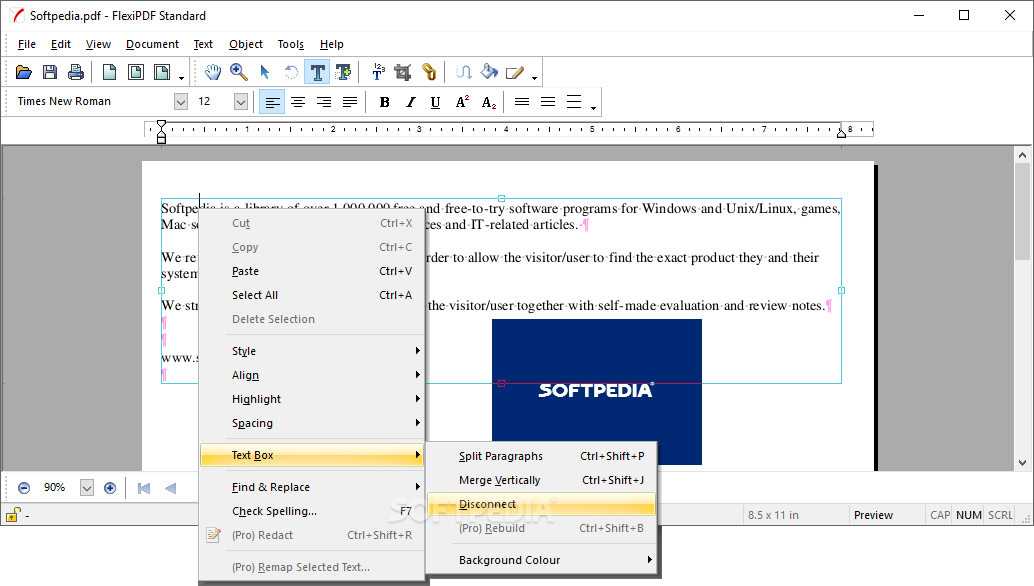Apply superscript with the A² icon
The image size is (1034, 586).
click(x=462, y=102)
